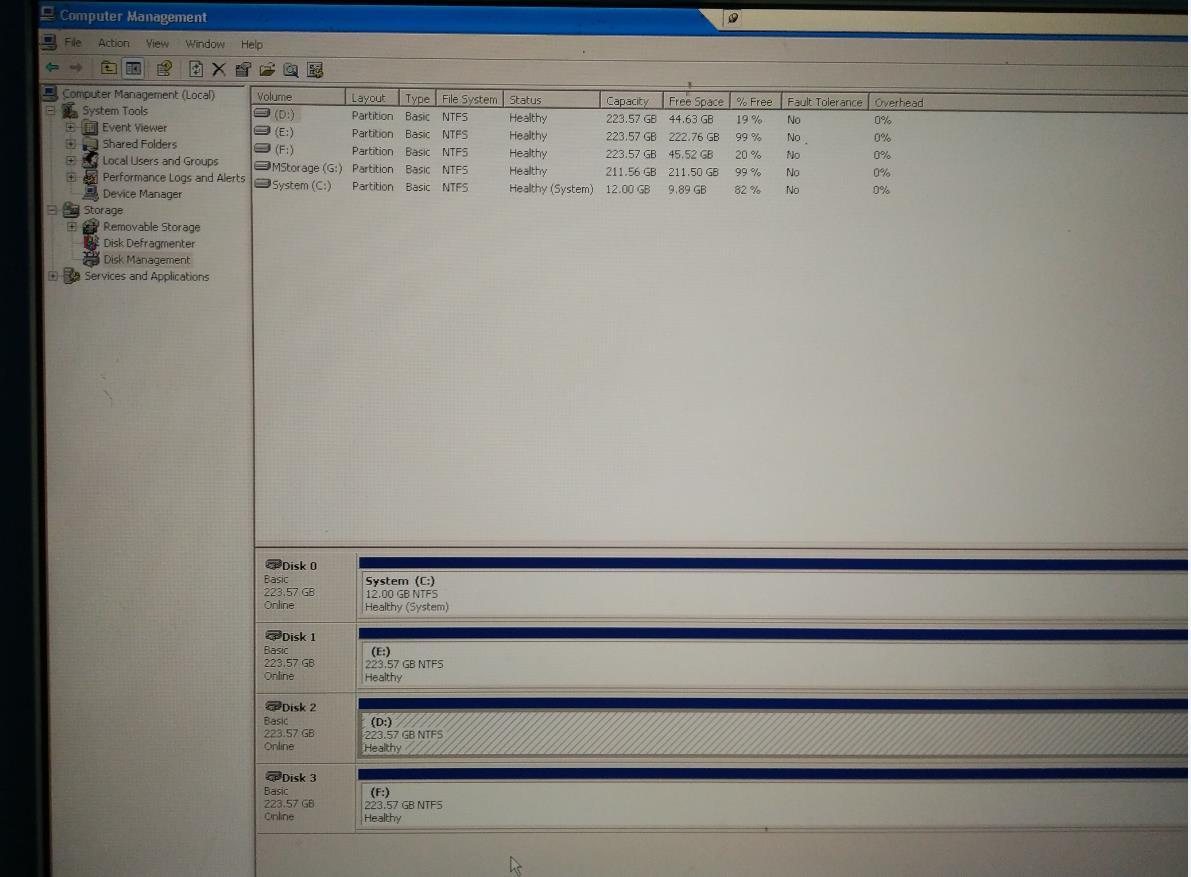Toggle the Show/Hide Console Tree button
The image size is (1191, 877).
(132, 69)
